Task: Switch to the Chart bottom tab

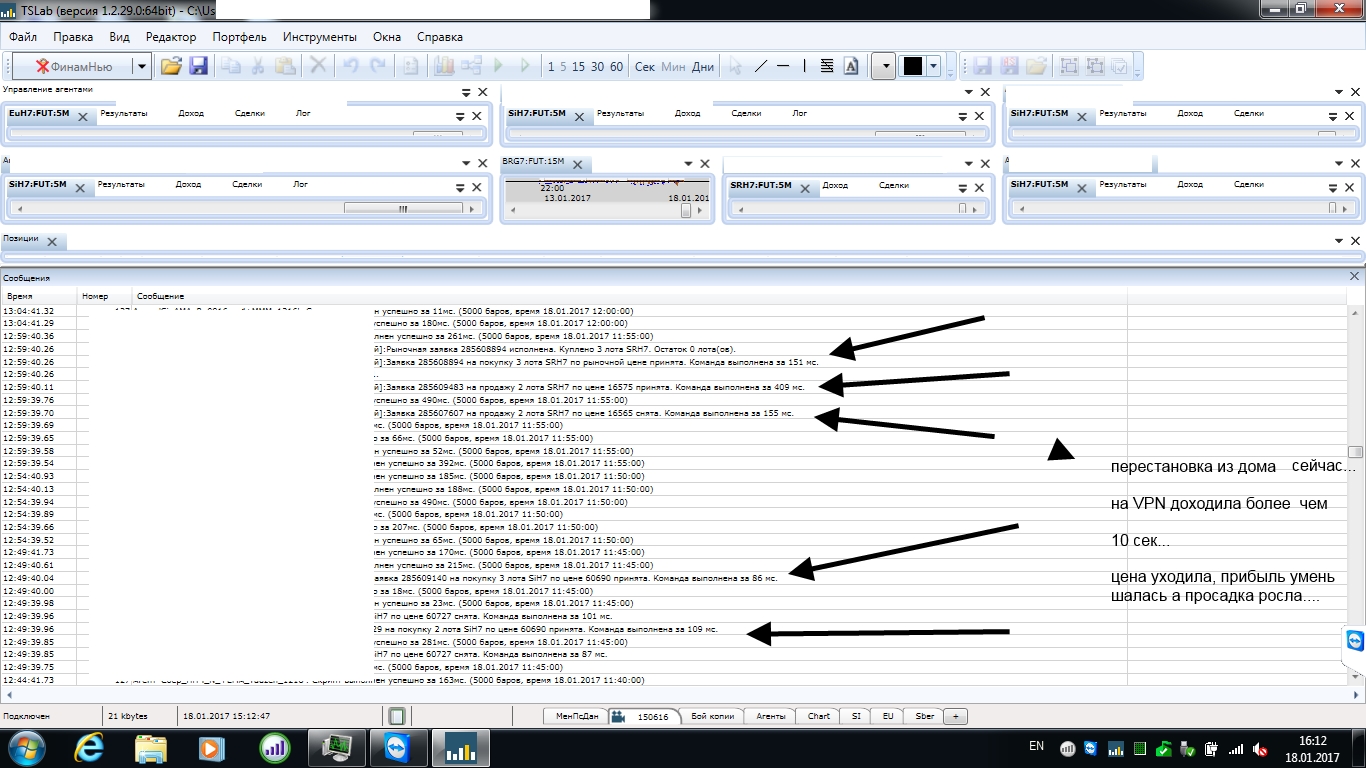Action: [818, 716]
